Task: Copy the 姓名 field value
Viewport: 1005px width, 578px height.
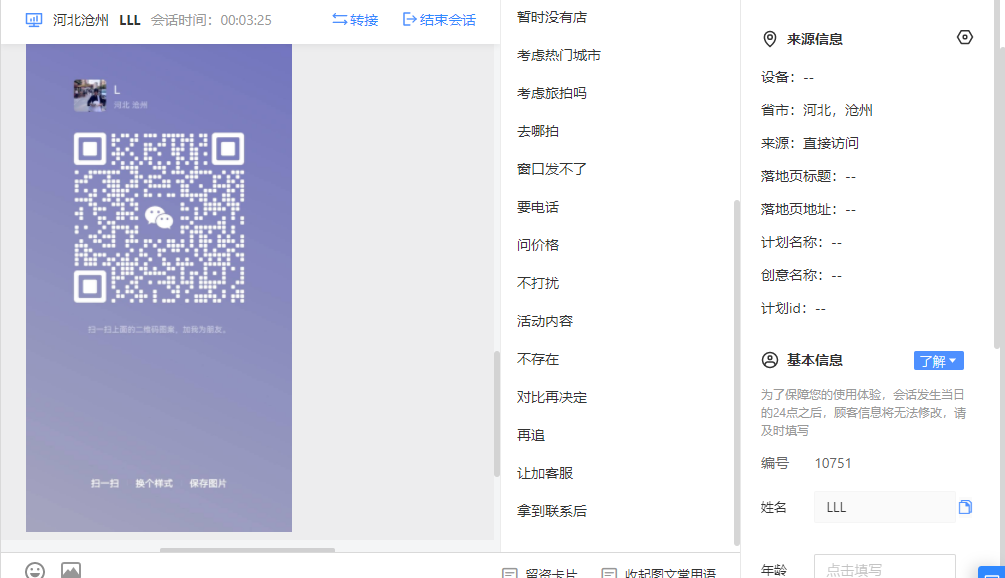Action: click(x=965, y=507)
